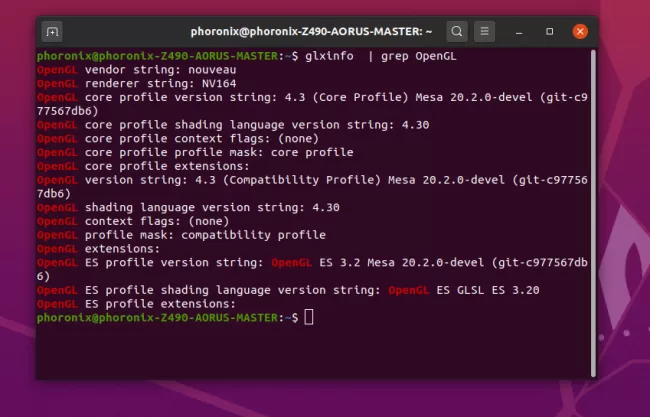Click the wrapped text 7db6)

[54, 194]
